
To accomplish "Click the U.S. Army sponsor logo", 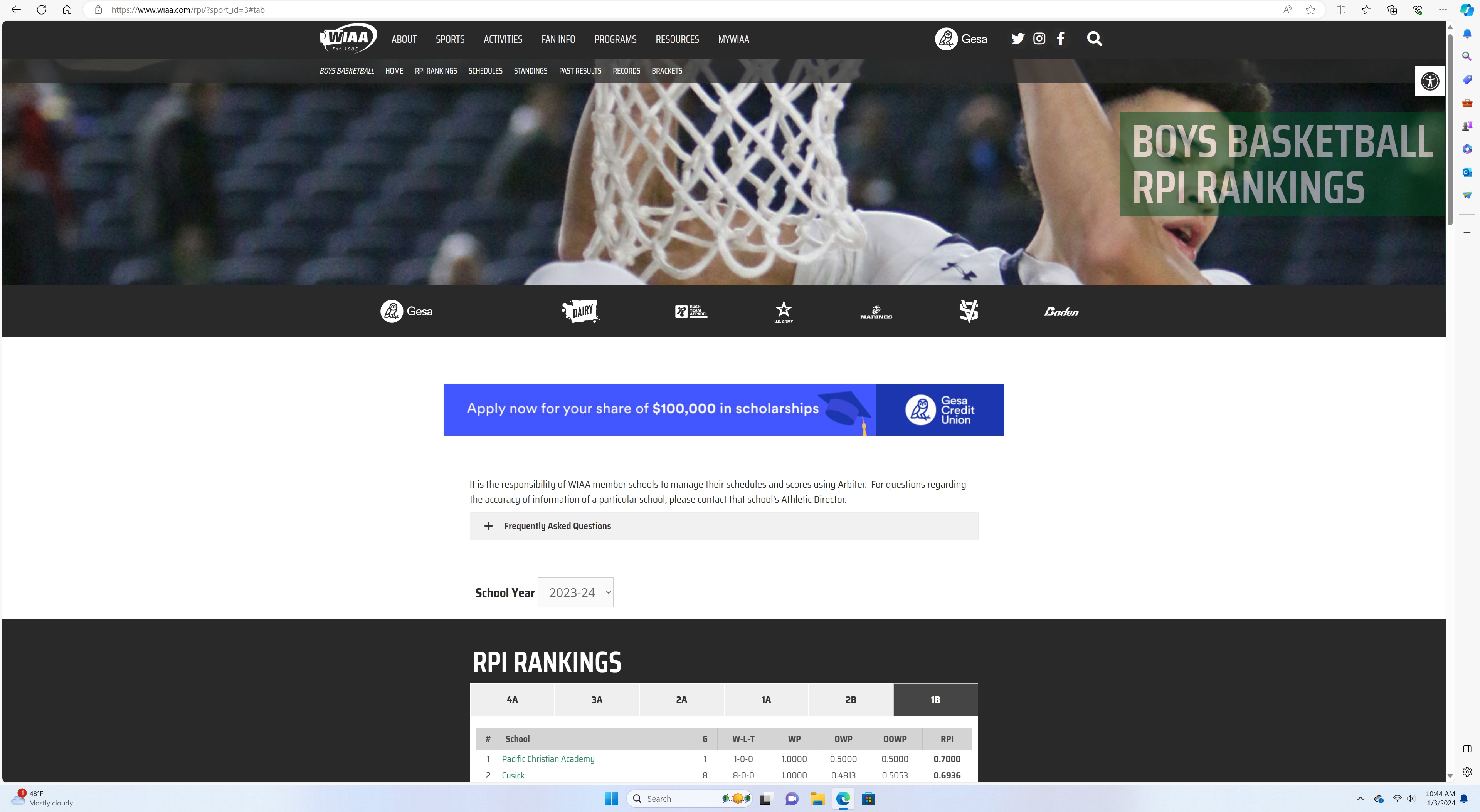I will tap(783, 311).
